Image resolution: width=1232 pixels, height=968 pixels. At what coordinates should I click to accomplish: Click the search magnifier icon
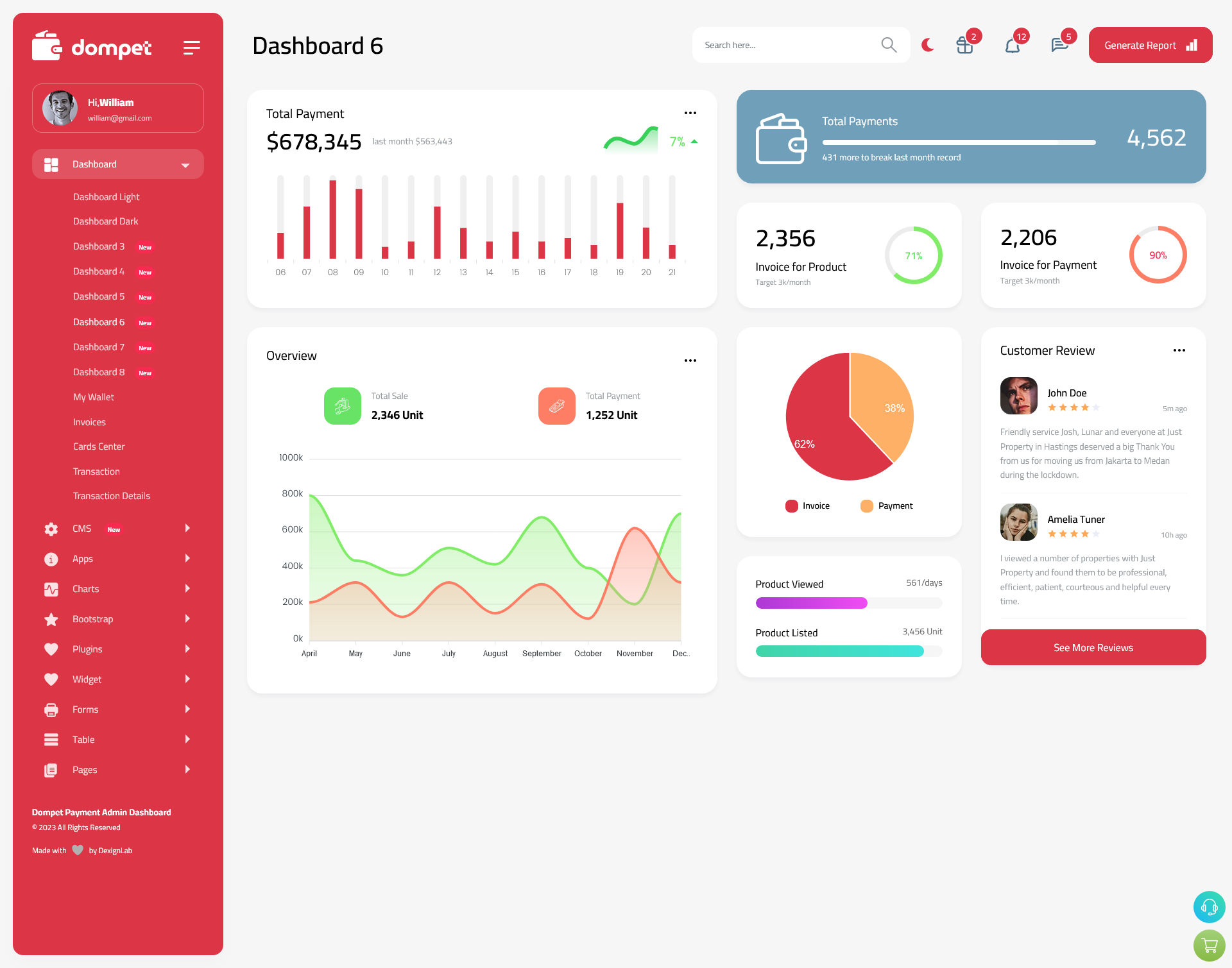coord(888,44)
